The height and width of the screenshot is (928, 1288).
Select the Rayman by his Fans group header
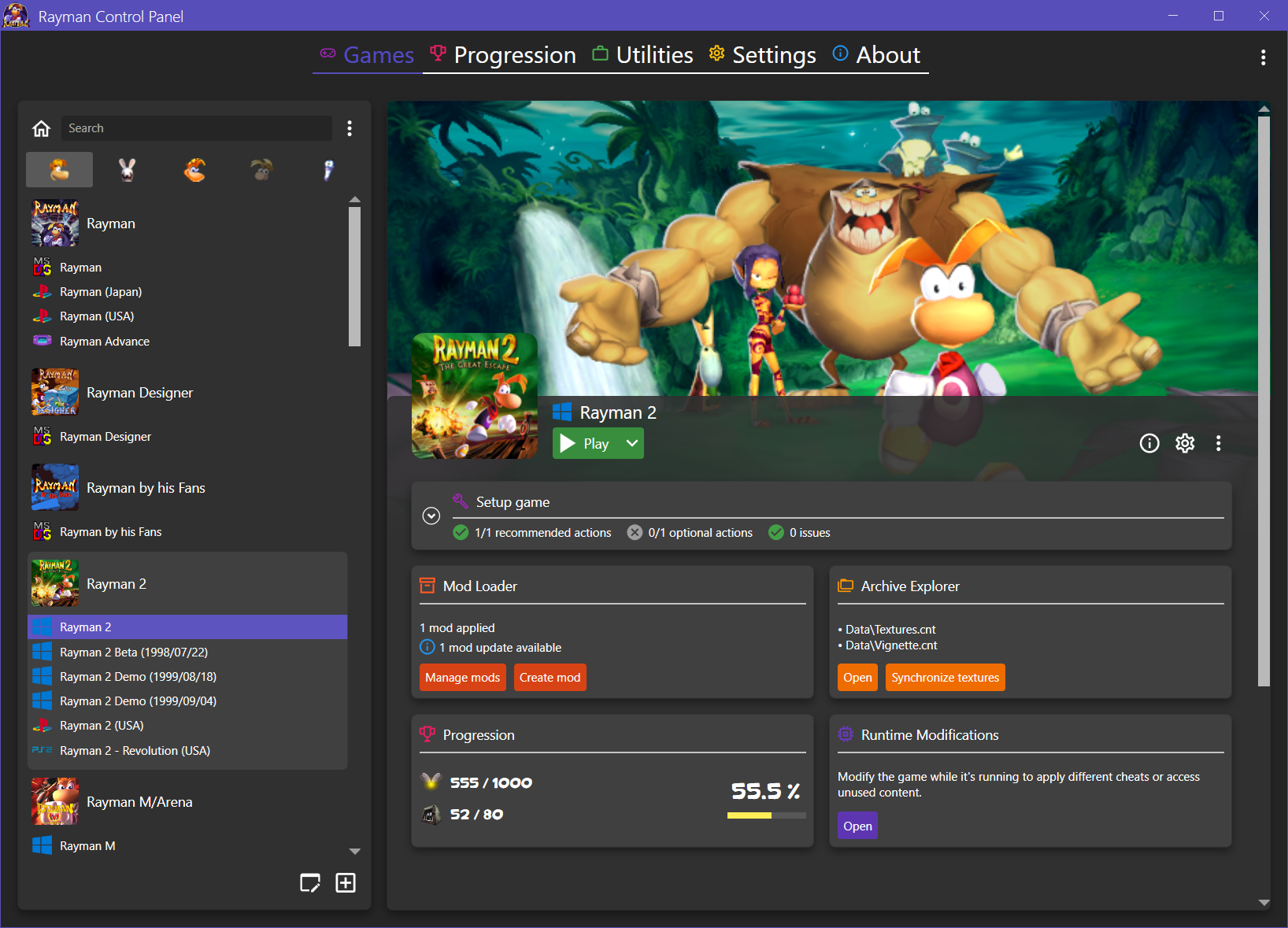(187, 488)
